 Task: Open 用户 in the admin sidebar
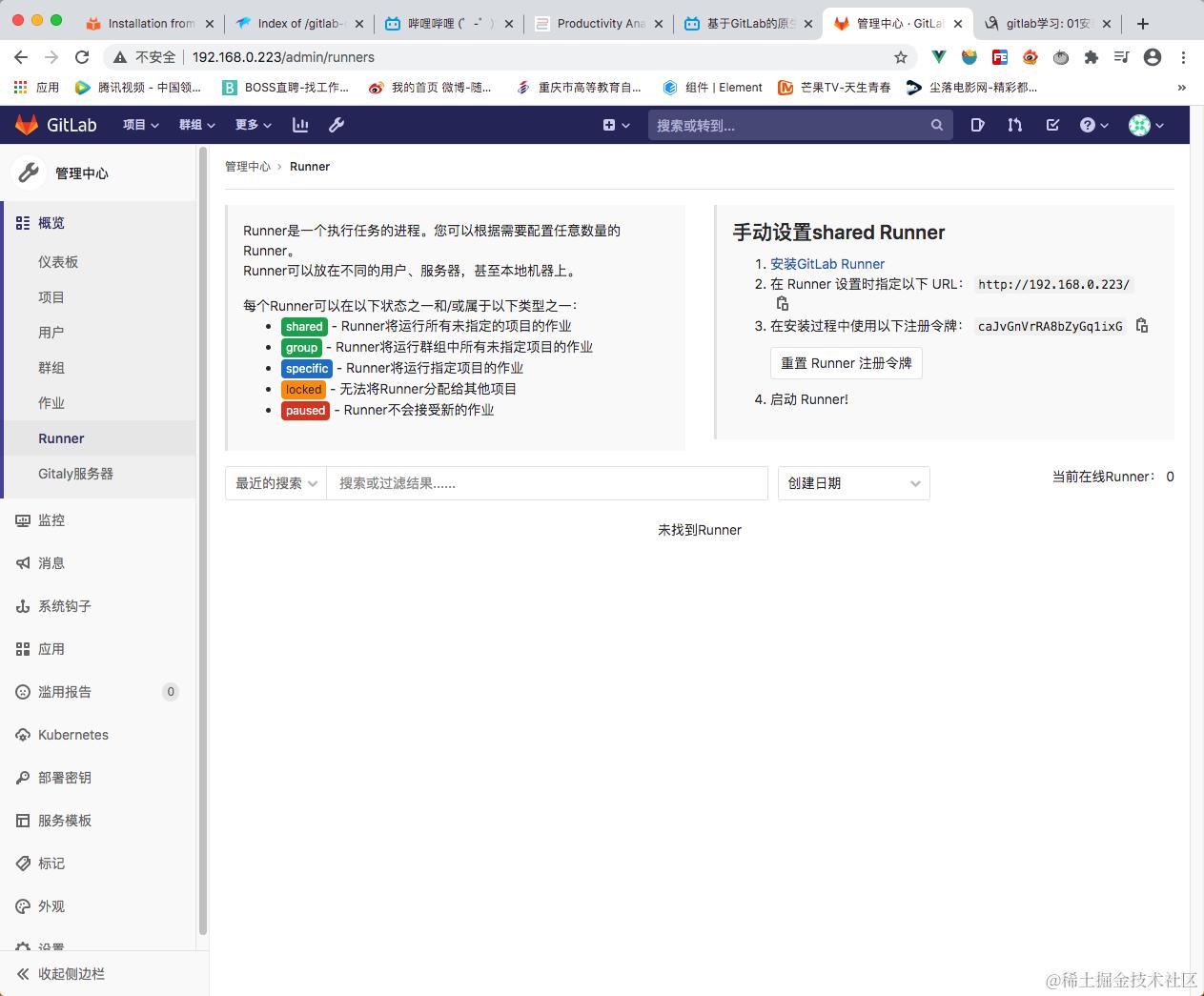[x=50, y=333]
